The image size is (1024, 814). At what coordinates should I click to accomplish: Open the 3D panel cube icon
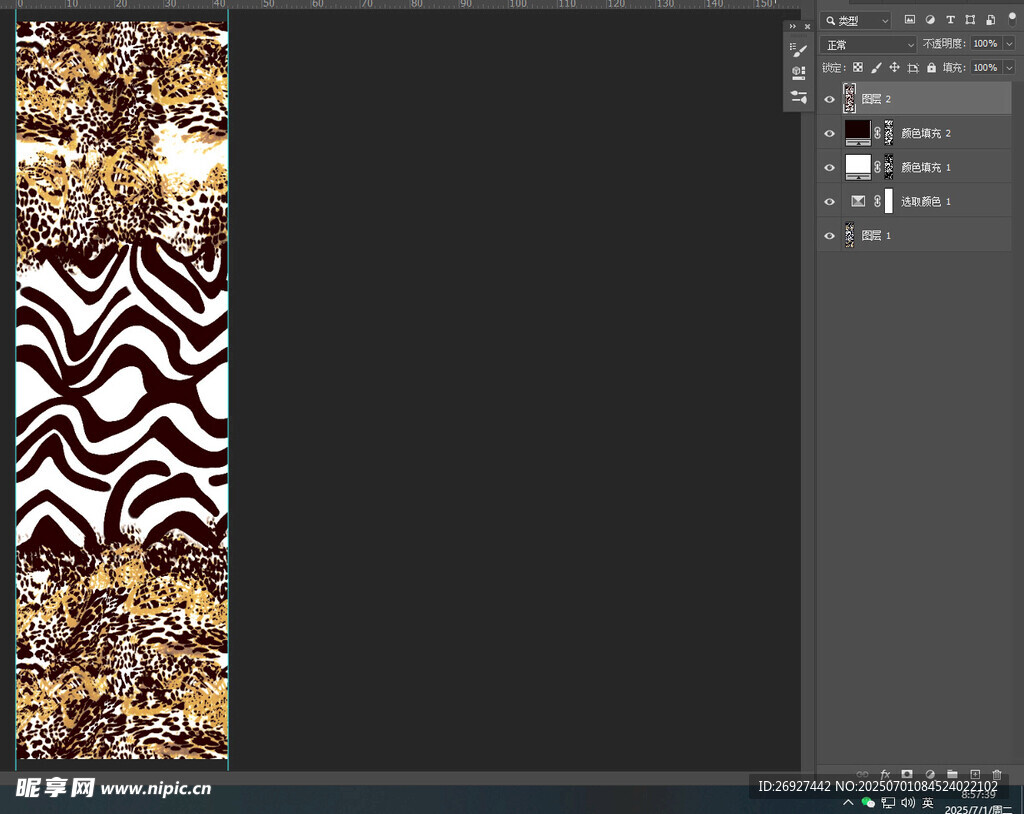point(798,73)
